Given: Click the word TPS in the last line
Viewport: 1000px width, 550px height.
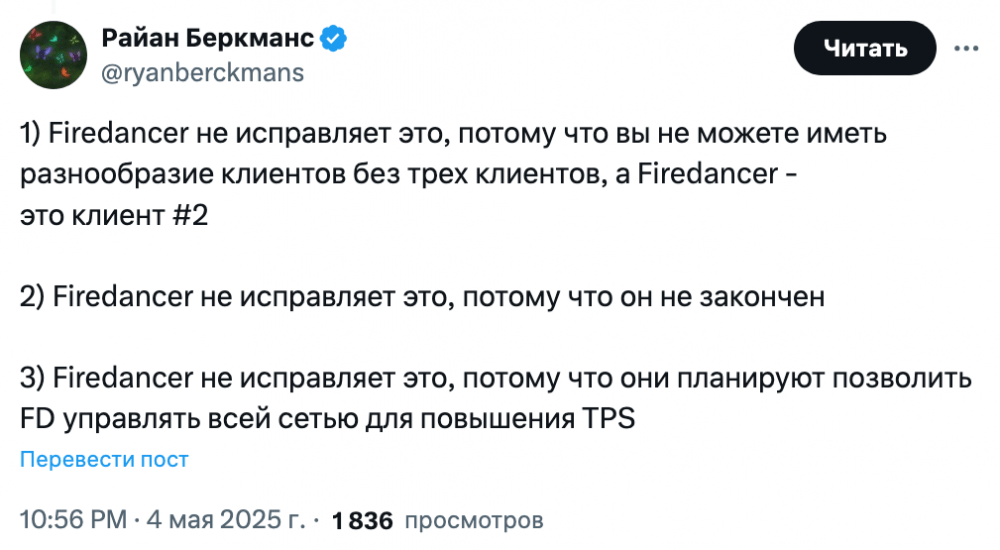Looking at the screenshot, I should (608, 419).
